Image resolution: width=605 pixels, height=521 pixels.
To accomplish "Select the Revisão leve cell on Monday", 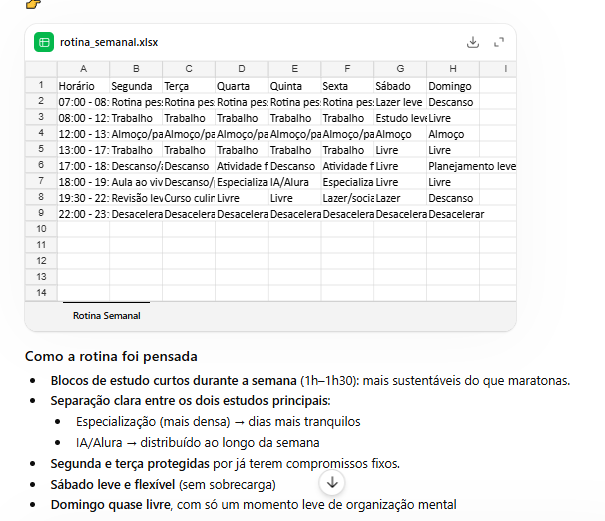I will [136, 198].
